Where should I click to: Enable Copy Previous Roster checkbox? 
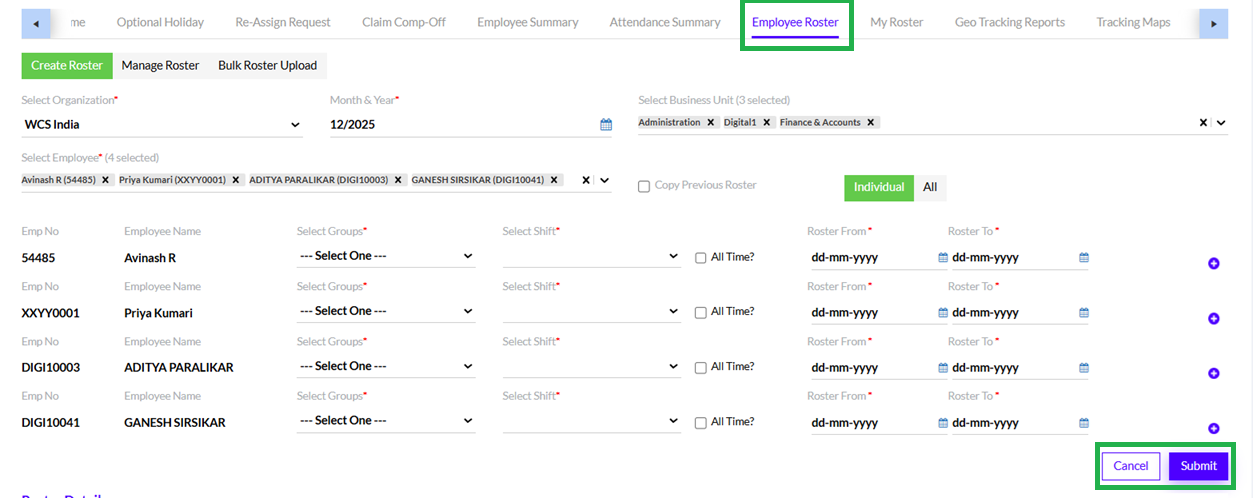(x=644, y=186)
